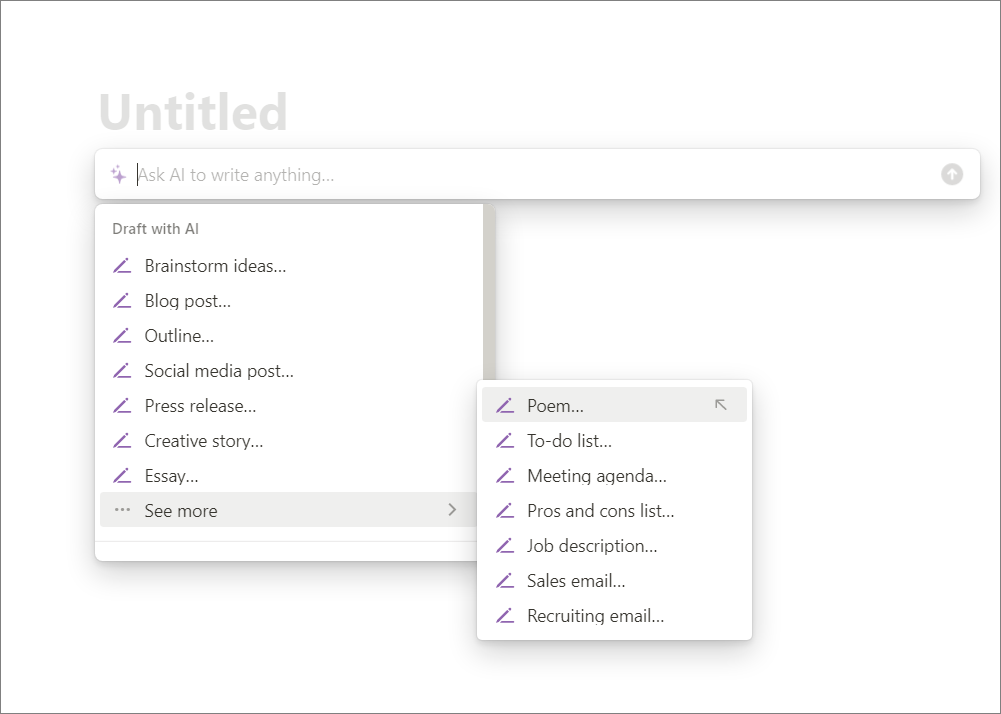
Task: Select Press release draft option
Action: pos(289,406)
